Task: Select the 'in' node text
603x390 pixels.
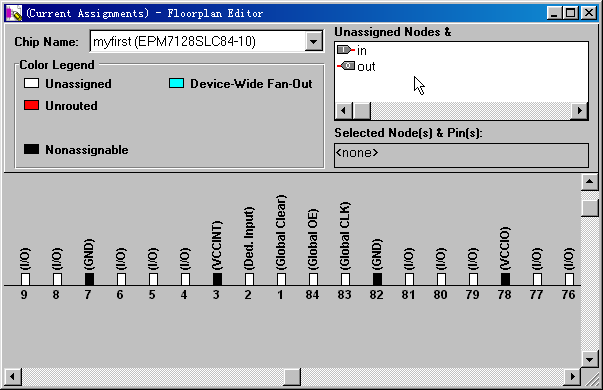Action: click(362, 50)
